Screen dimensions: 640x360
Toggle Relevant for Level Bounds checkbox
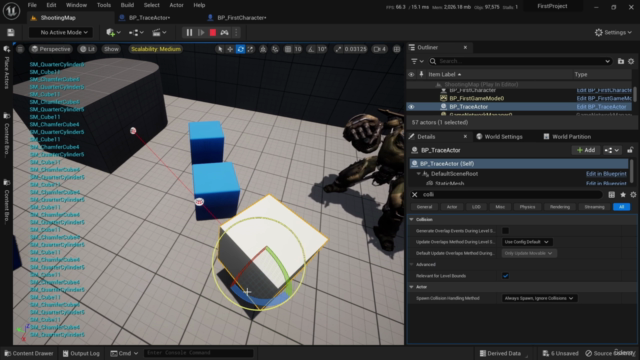click(505, 276)
